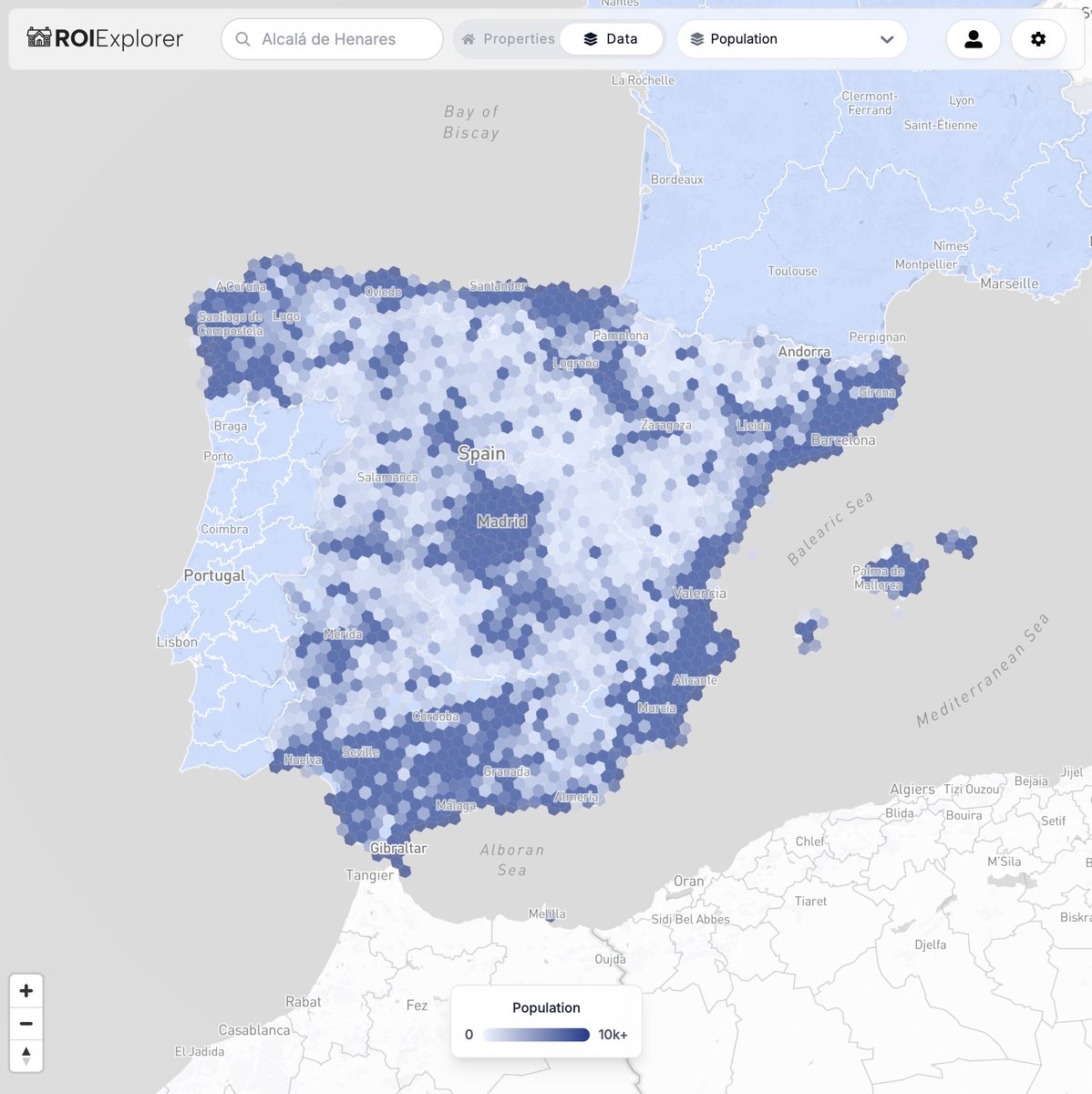Screen dimensions: 1092x1094
Task: Click the layers icon beside the Data label
Action: pos(589,39)
